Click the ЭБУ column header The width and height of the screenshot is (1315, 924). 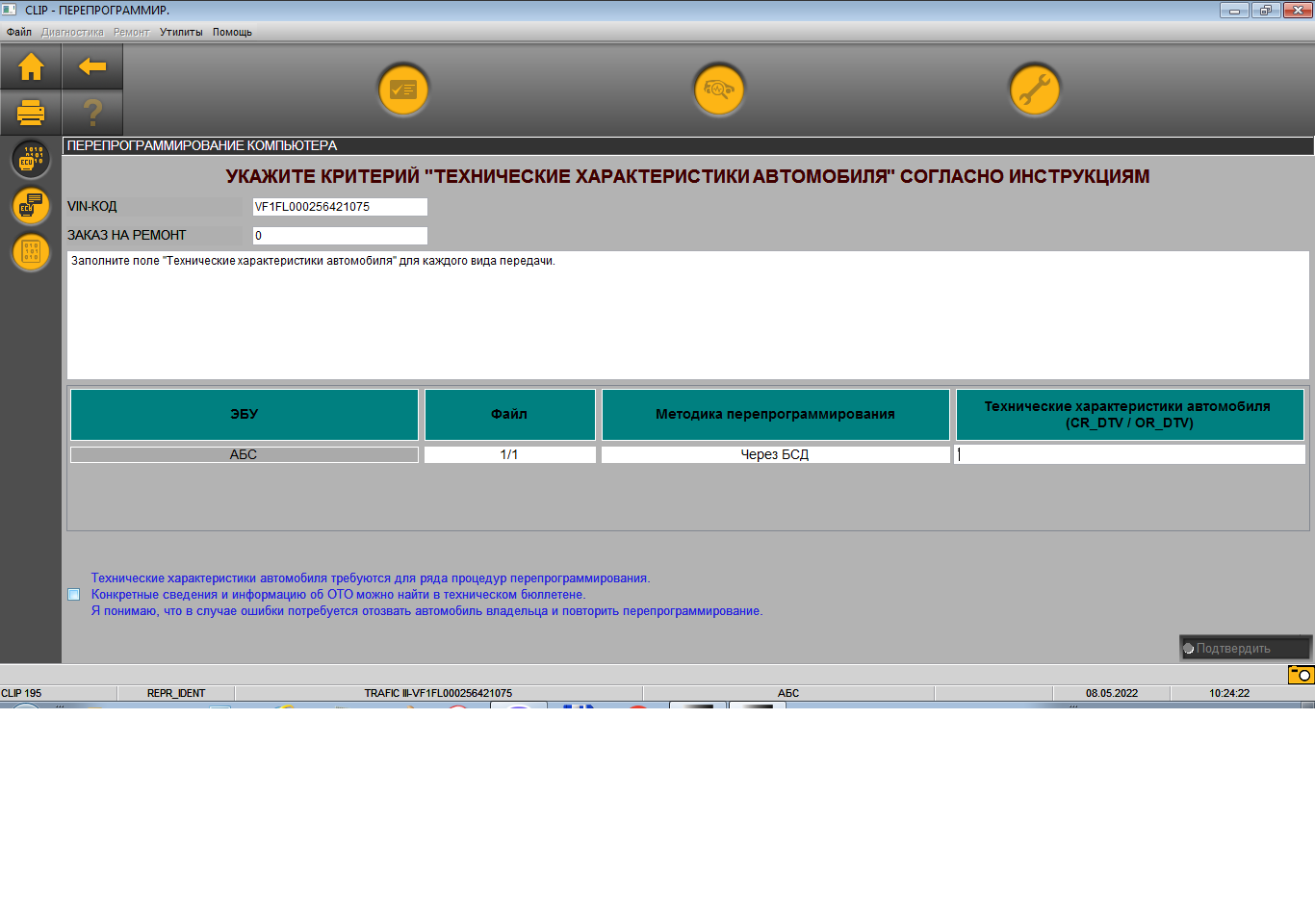245,415
